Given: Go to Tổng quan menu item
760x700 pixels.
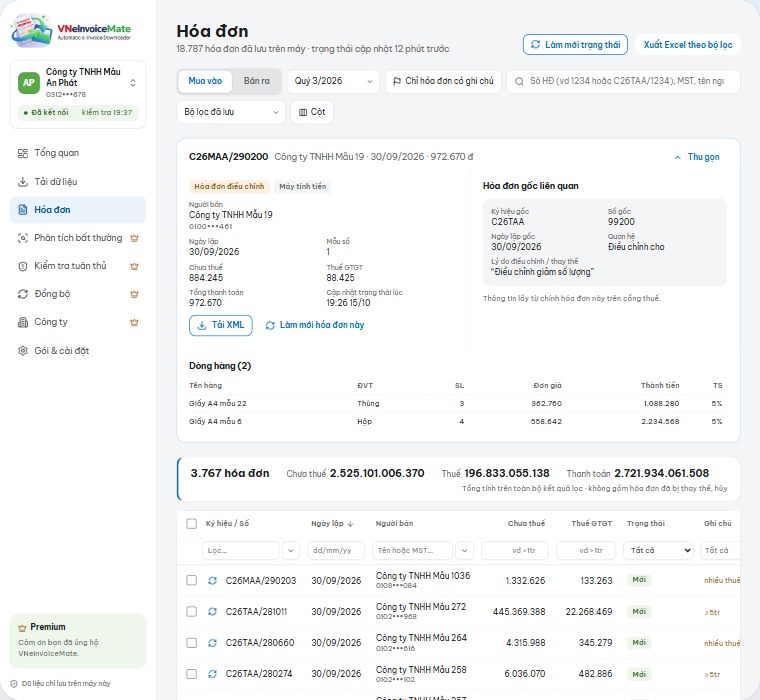Looking at the screenshot, I should (x=78, y=153).
